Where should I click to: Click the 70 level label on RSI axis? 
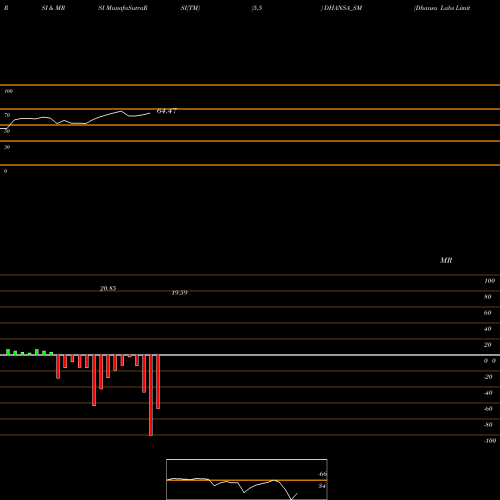[x=7, y=115]
